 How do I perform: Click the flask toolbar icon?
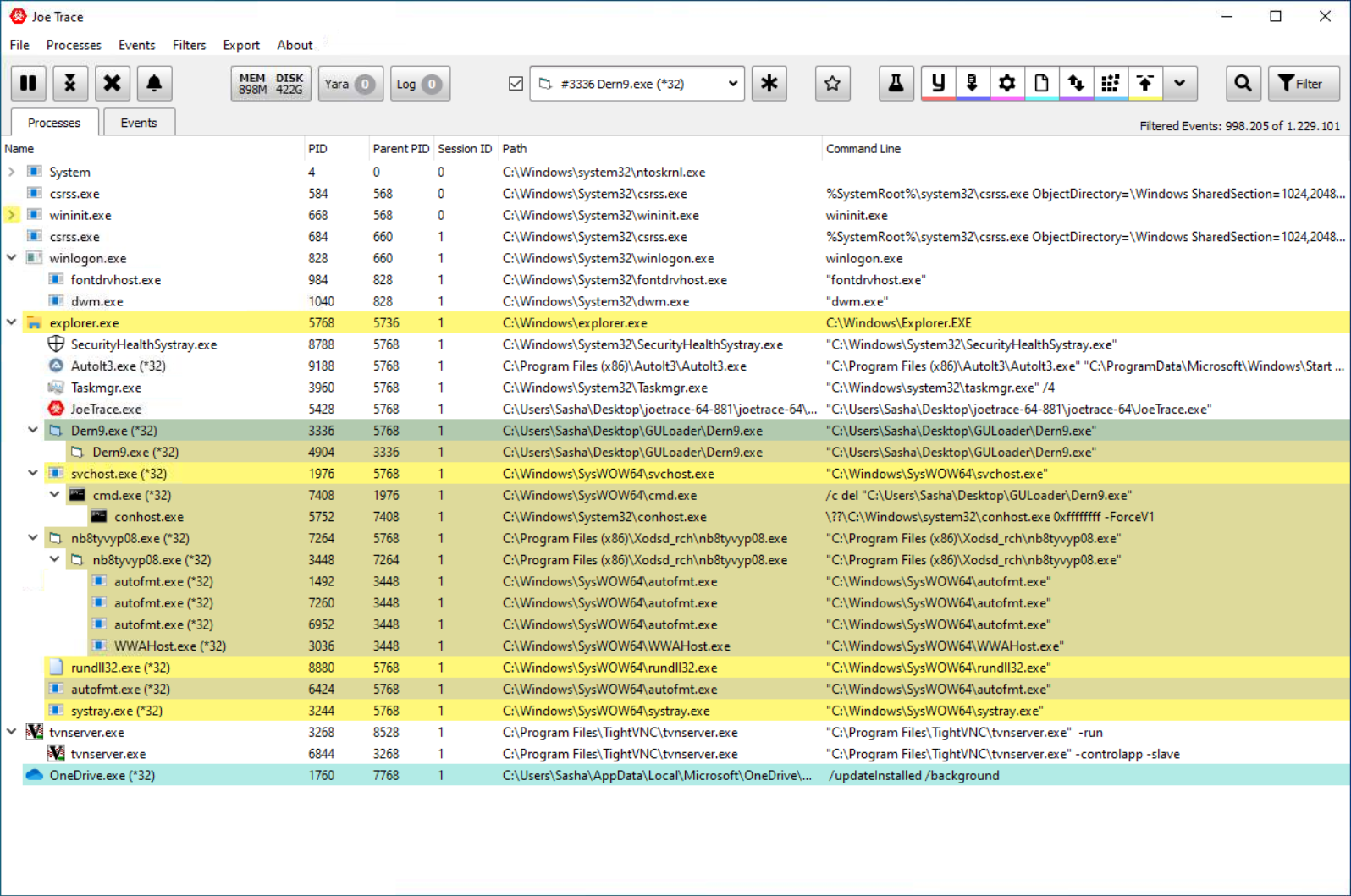(x=896, y=83)
